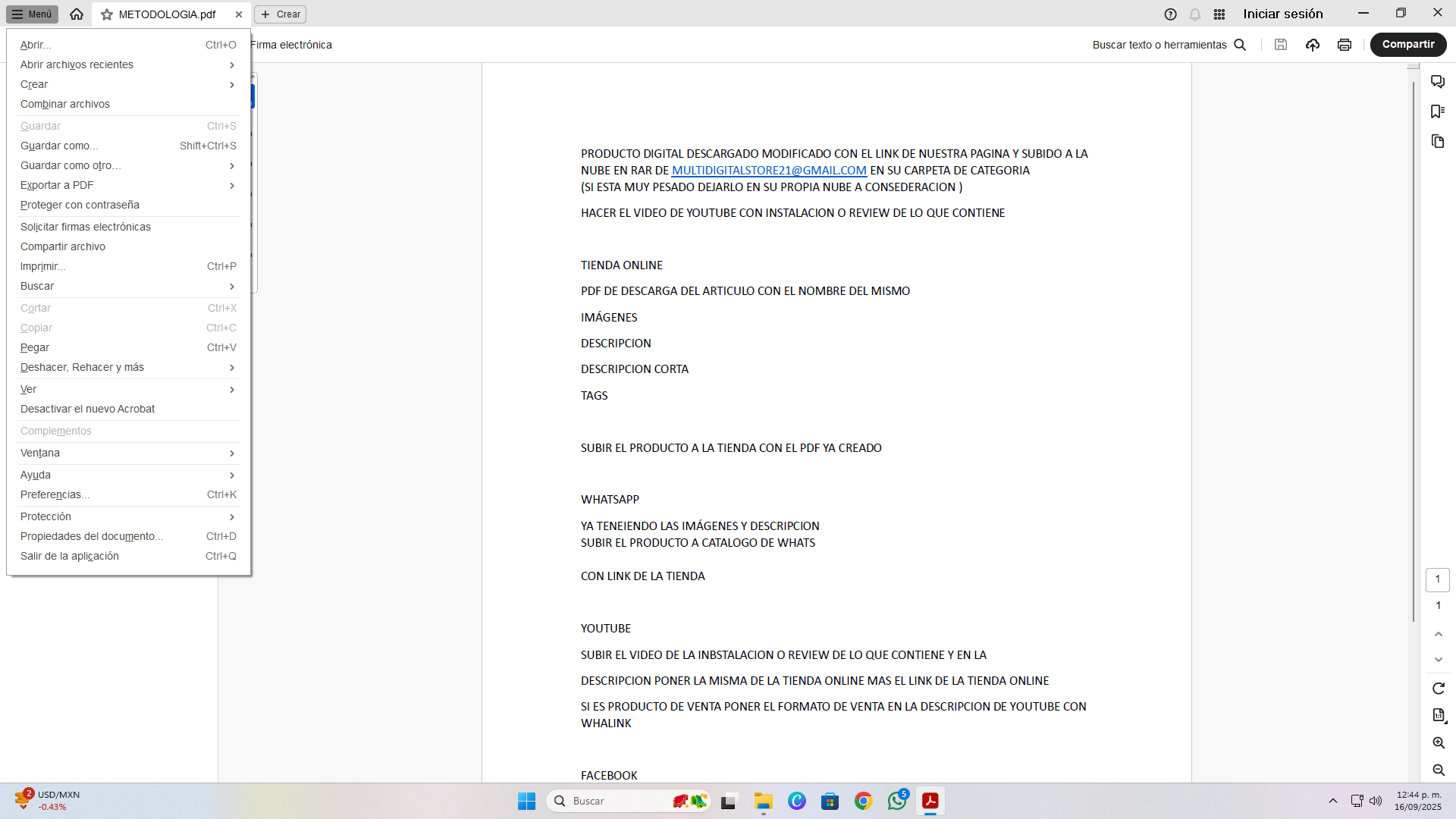Click the print icon in top toolbar
Image resolution: width=1456 pixels, height=819 pixels.
pyautogui.click(x=1345, y=45)
